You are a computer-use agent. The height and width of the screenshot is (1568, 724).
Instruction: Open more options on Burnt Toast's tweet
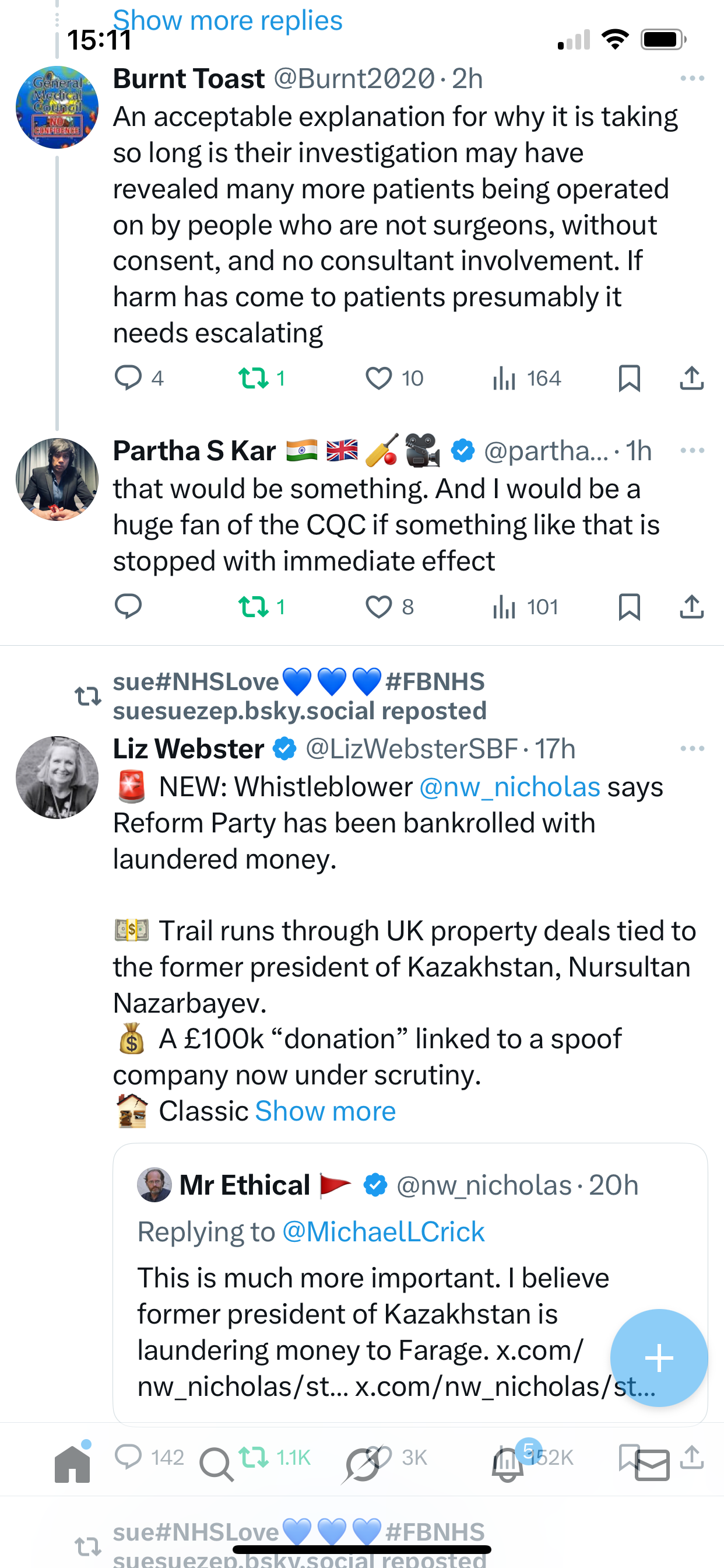pos(693,79)
